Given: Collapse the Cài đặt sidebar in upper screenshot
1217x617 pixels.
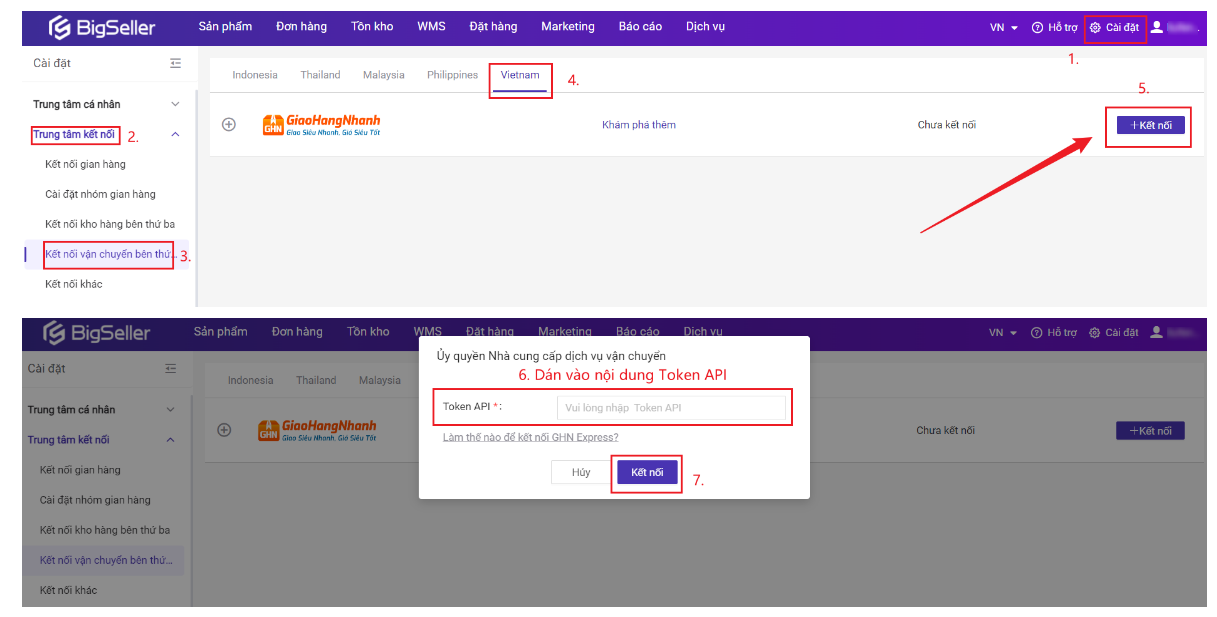Looking at the screenshot, I should (176, 64).
